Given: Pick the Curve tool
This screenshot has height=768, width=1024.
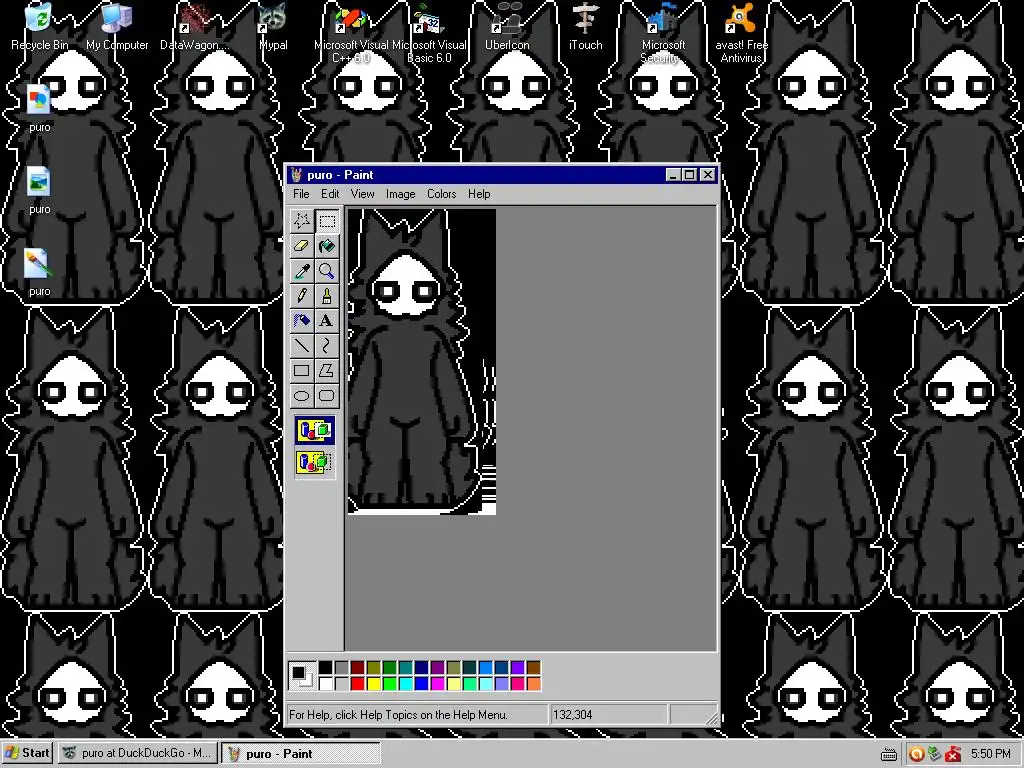Looking at the screenshot, I should [327, 345].
